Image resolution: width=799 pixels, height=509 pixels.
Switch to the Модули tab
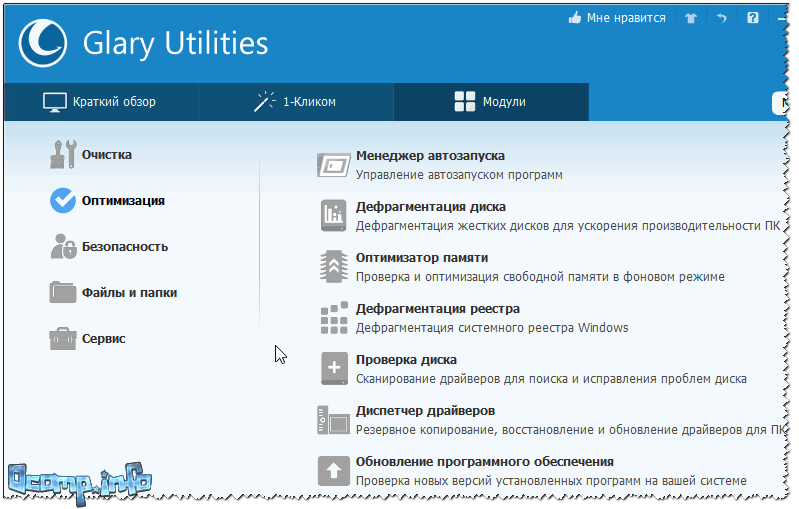[491, 102]
